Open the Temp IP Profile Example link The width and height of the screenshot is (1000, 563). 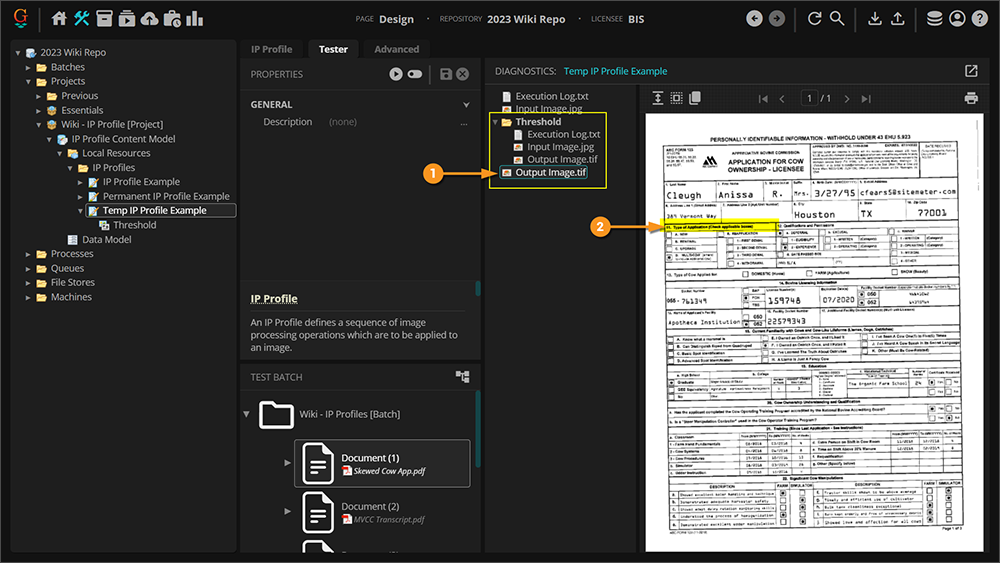615,71
